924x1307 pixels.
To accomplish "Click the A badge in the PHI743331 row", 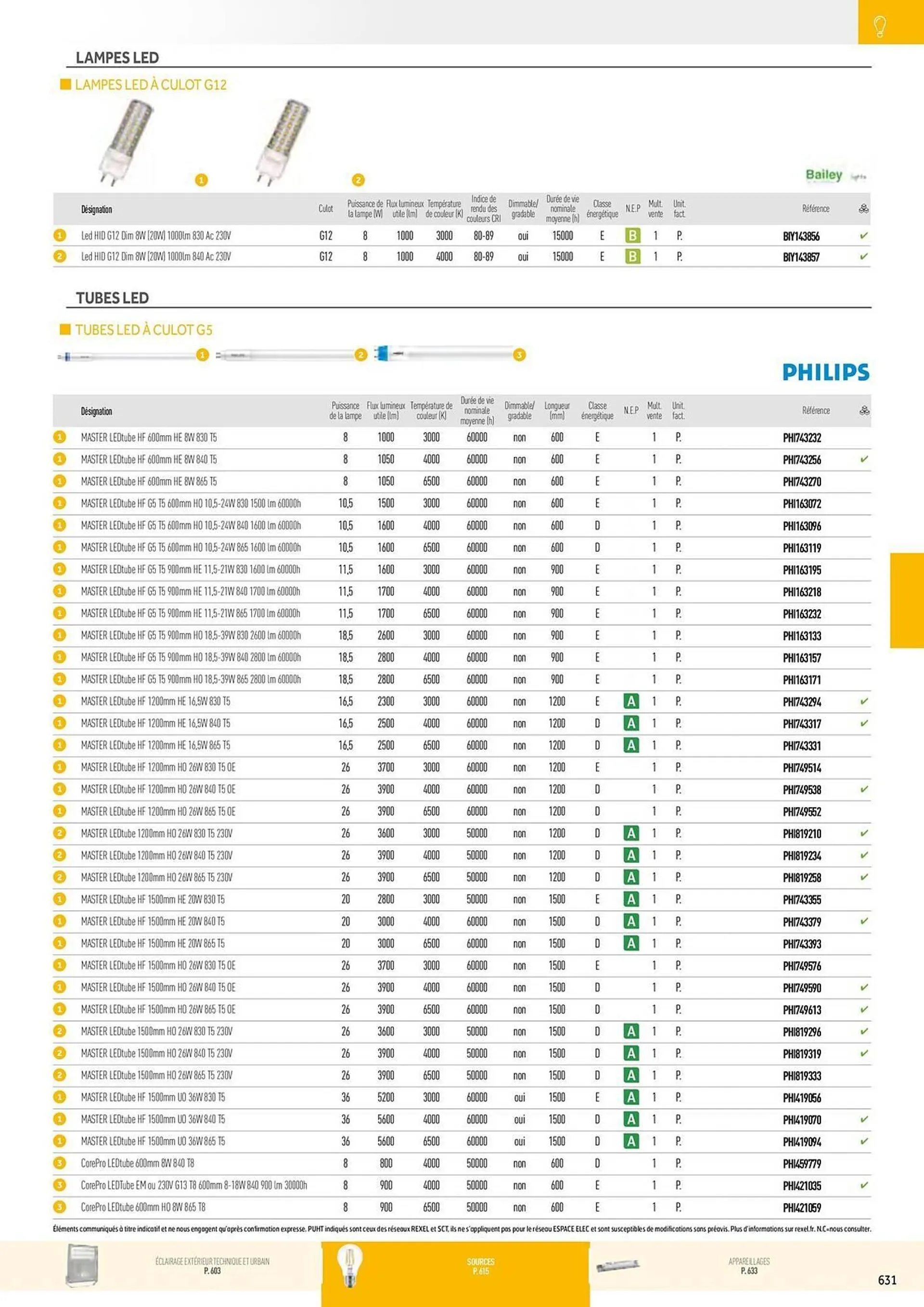I will pyautogui.click(x=631, y=745).
